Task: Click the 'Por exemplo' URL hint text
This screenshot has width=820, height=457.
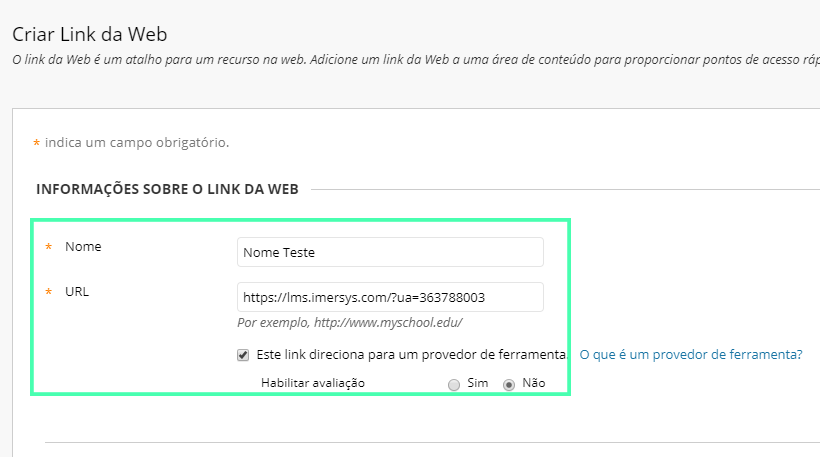Action: click(350, 323)
